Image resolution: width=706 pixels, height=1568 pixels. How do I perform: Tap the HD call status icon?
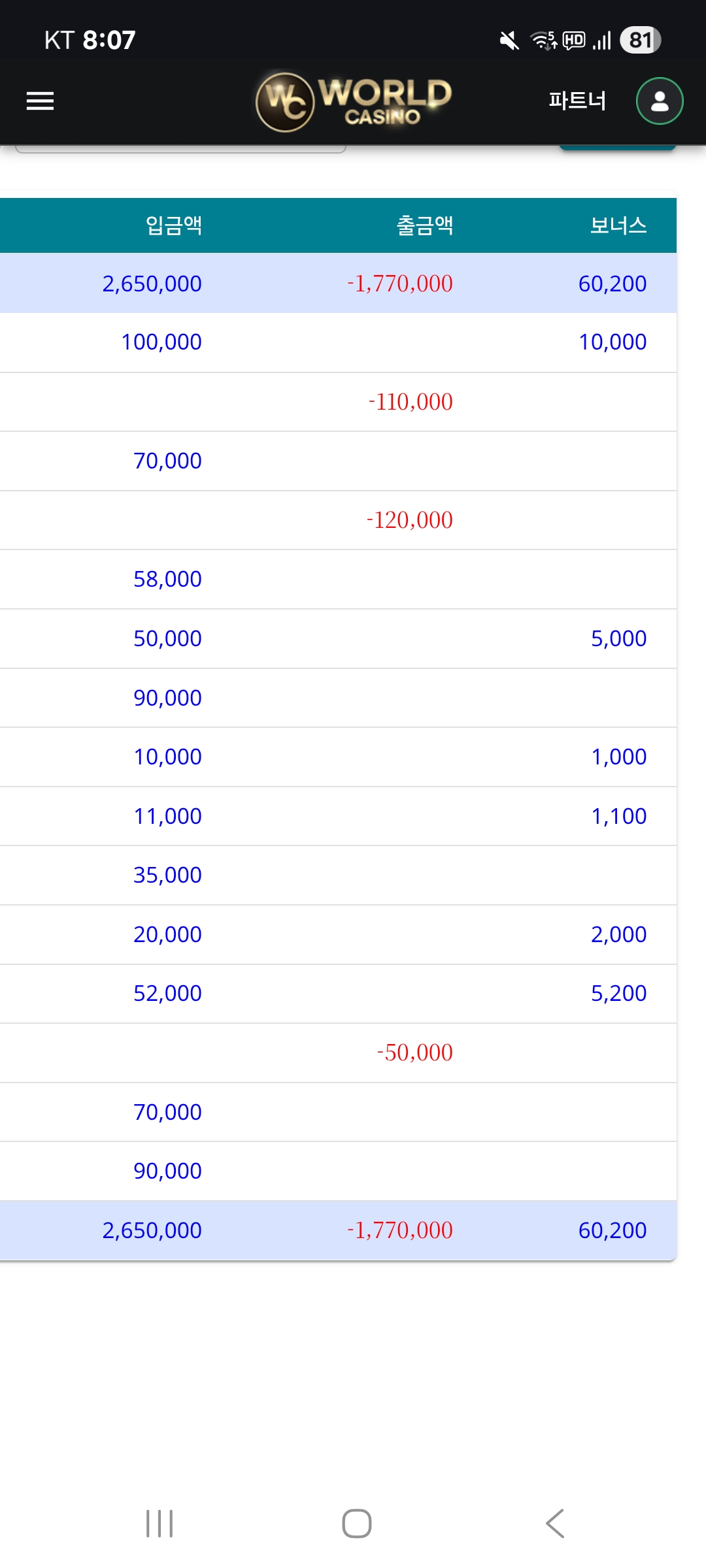coord(574,41)
